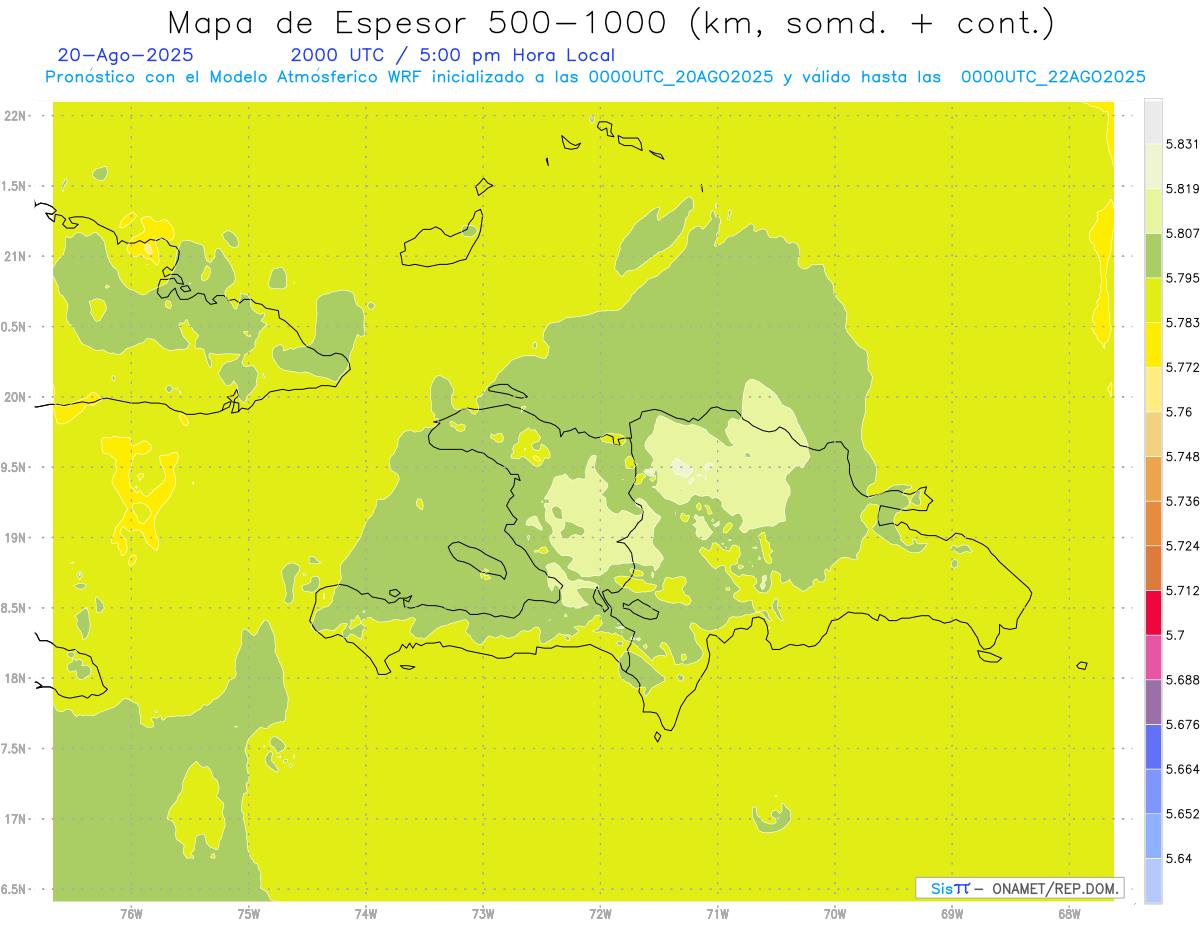Pick the red legend swatch between 5.712 and 5.7
Screen dimensions: 1200x927
pos(1153,613)
